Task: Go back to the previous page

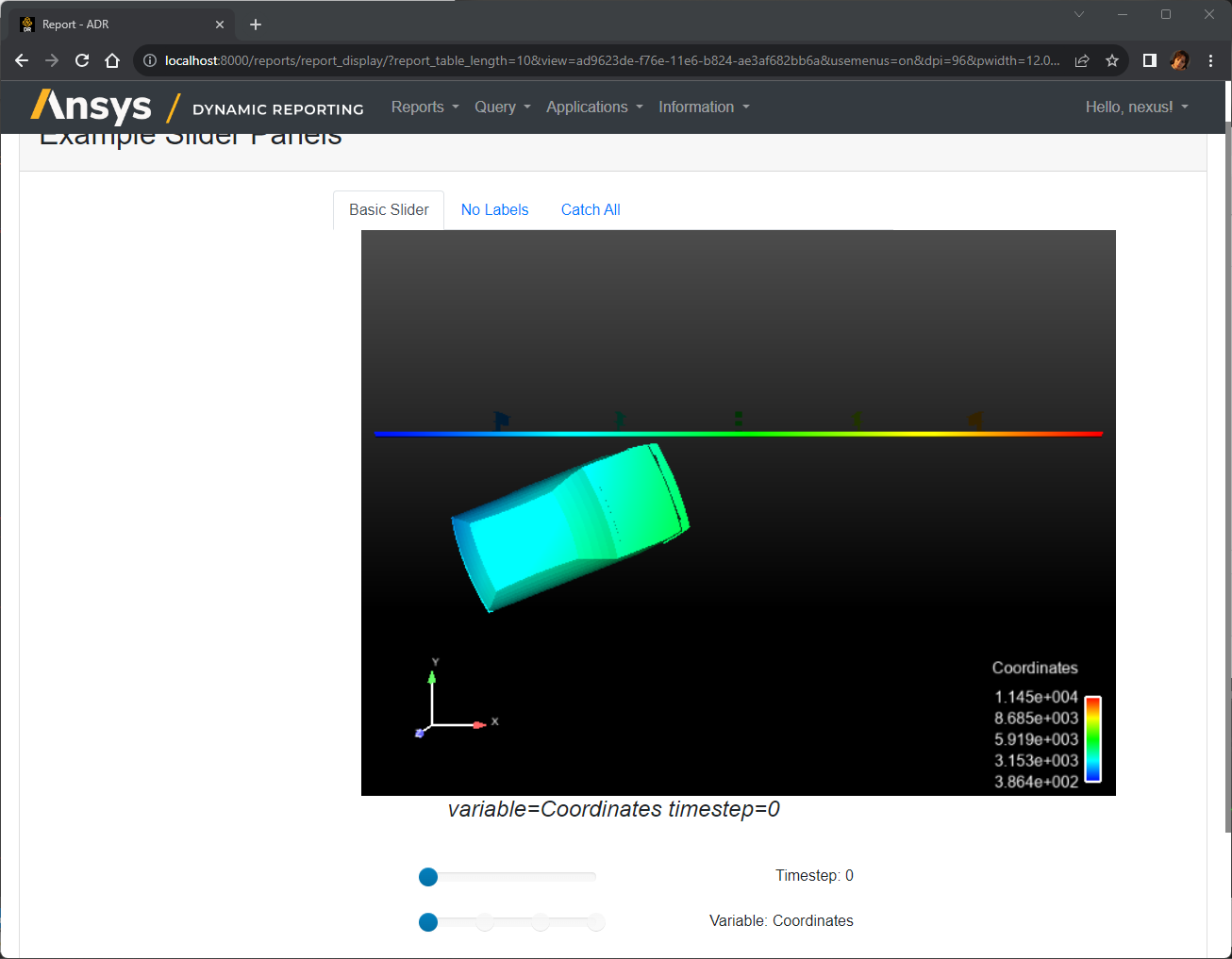Action: click(22, 60)
